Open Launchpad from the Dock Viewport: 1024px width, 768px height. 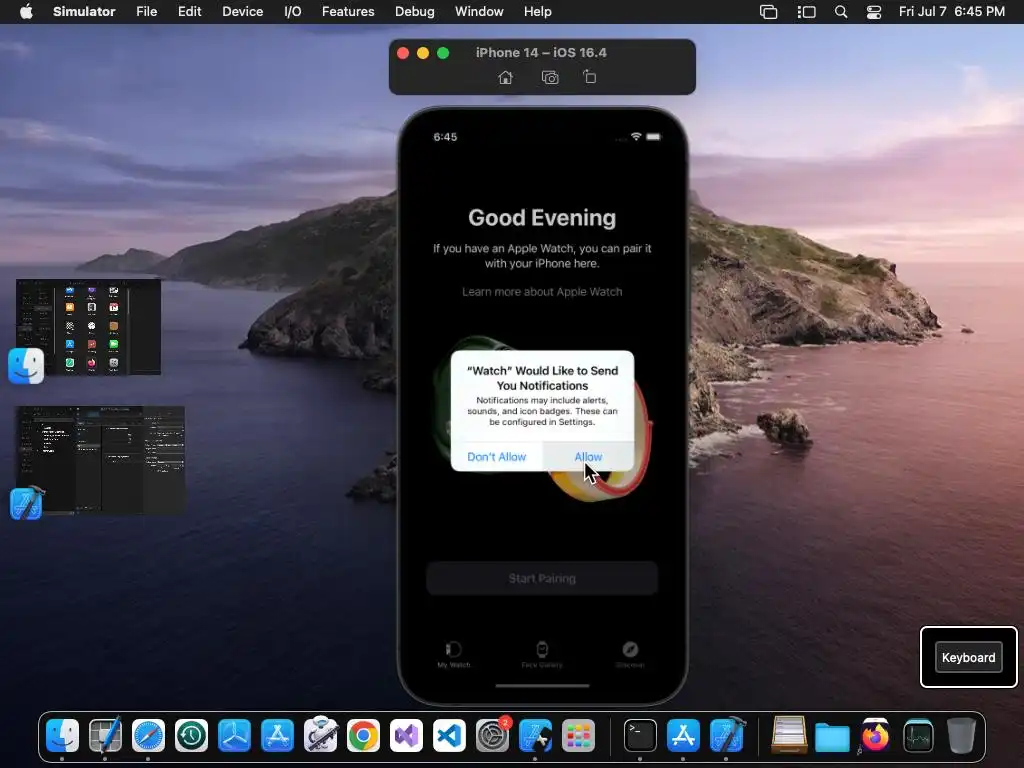(579, 737)
